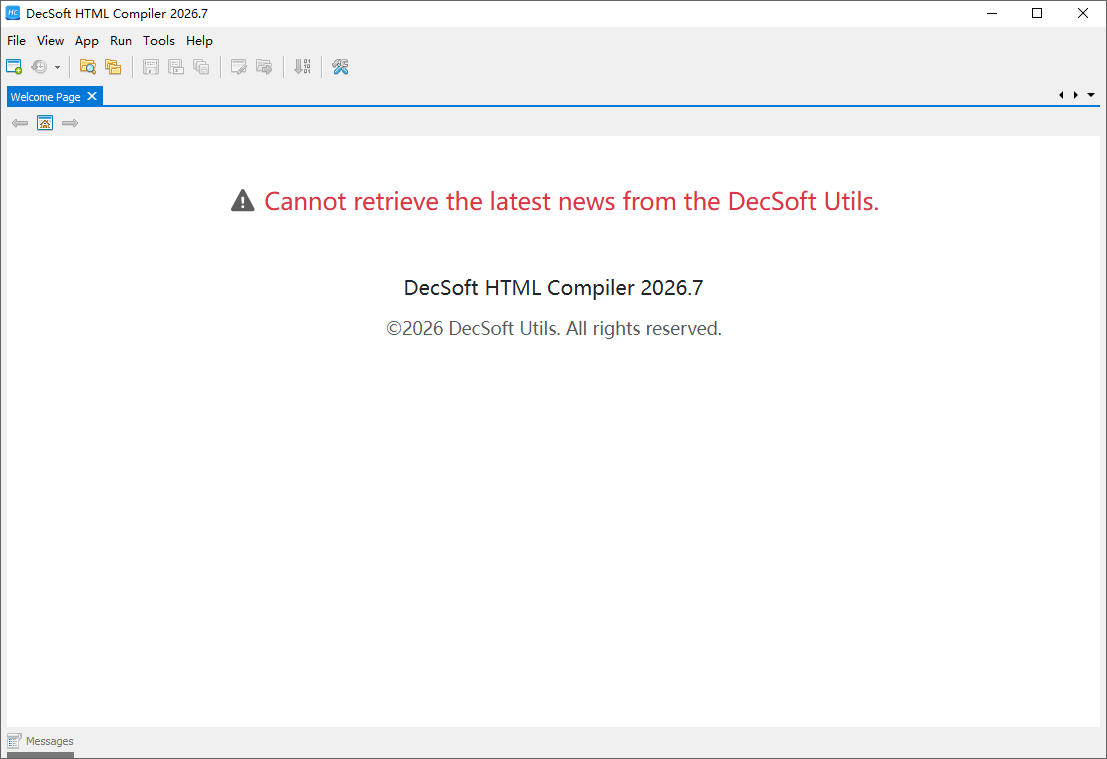Open the View menu
1107x759 pixels.
[x=50, y=40]
